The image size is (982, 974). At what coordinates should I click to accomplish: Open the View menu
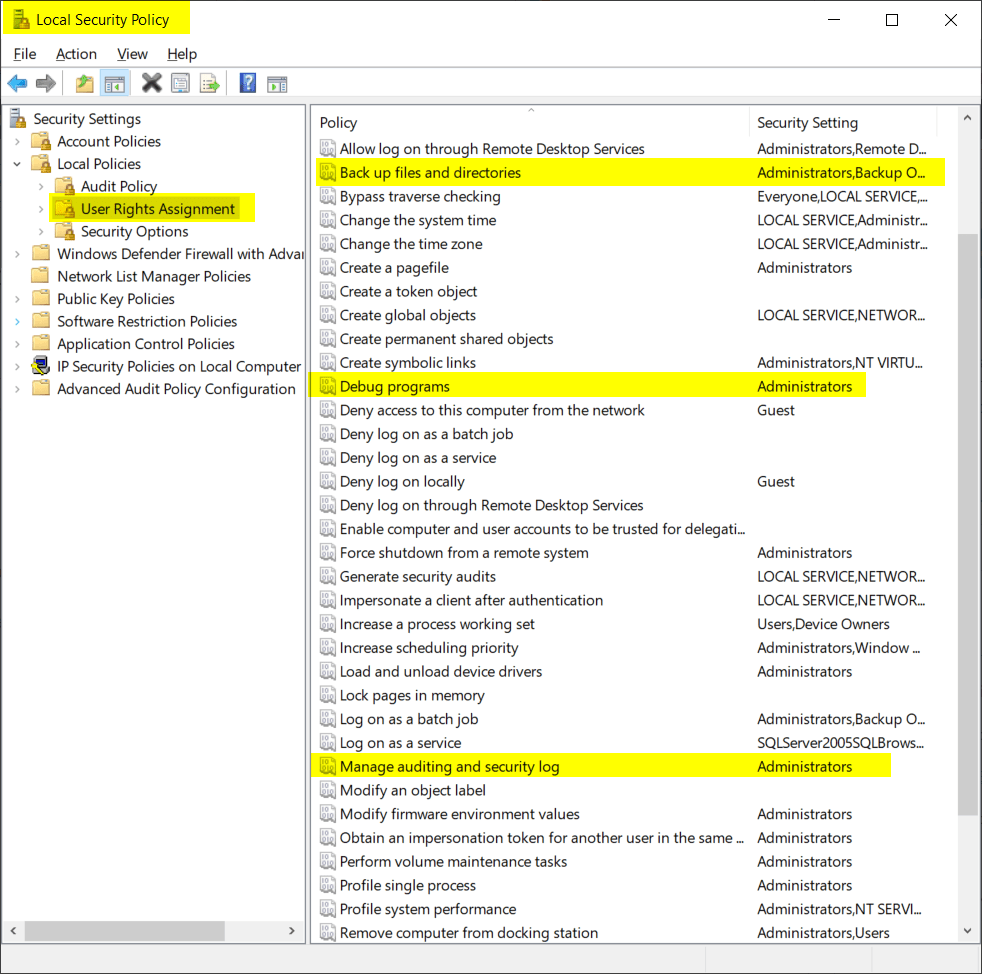132,54
